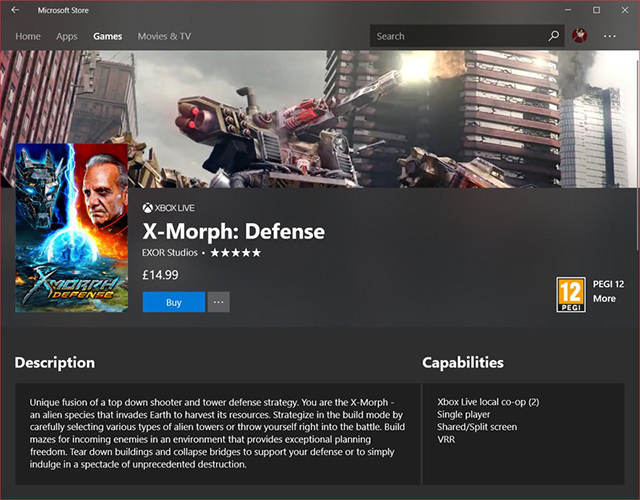Viewport: 640px width, 500px height.
Task: Close the Microsoft Store window
Action: (x=625, y=10)
